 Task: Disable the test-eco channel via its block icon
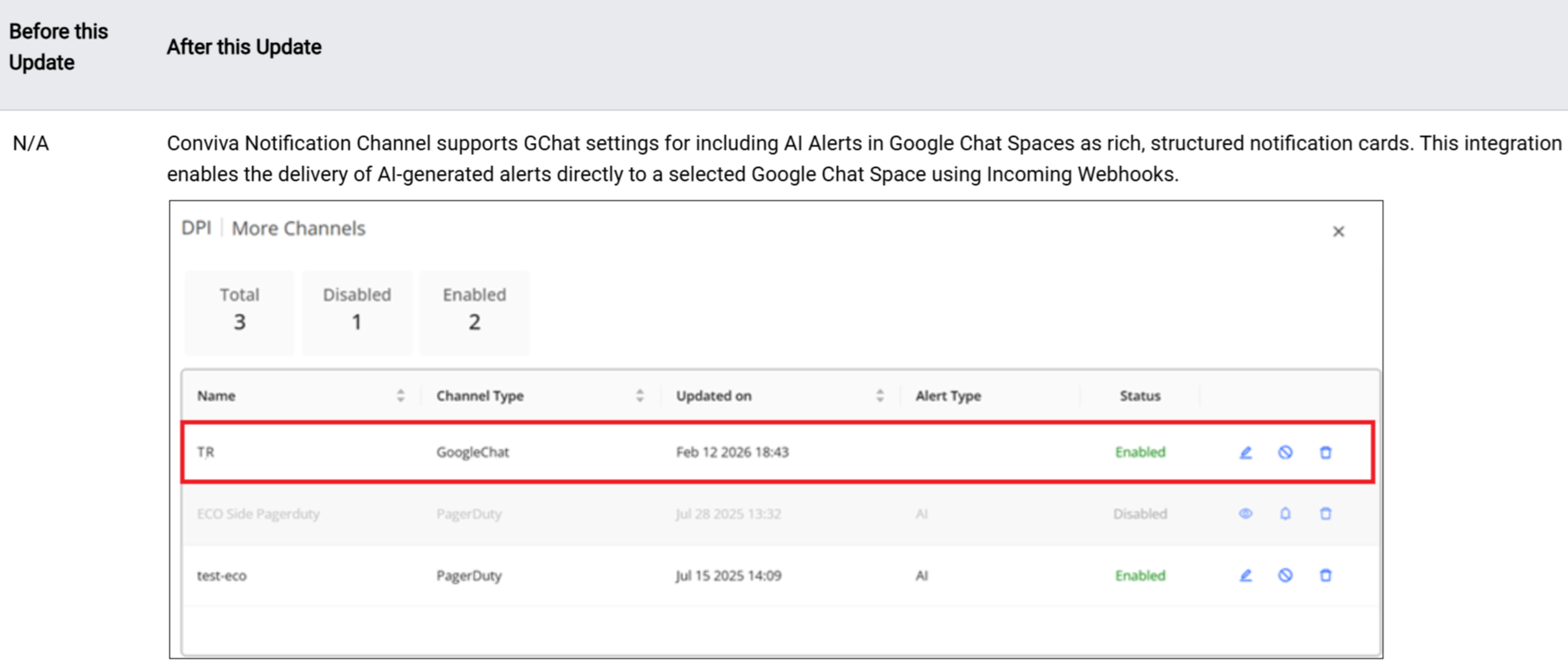pyautogui.click(x=1285, y=576)
